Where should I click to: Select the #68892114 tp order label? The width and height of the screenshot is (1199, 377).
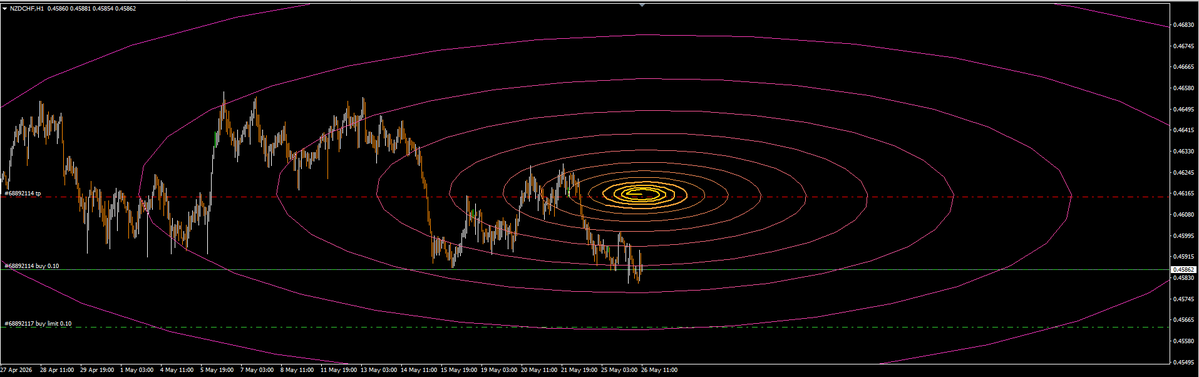click(x=22, y=193)
